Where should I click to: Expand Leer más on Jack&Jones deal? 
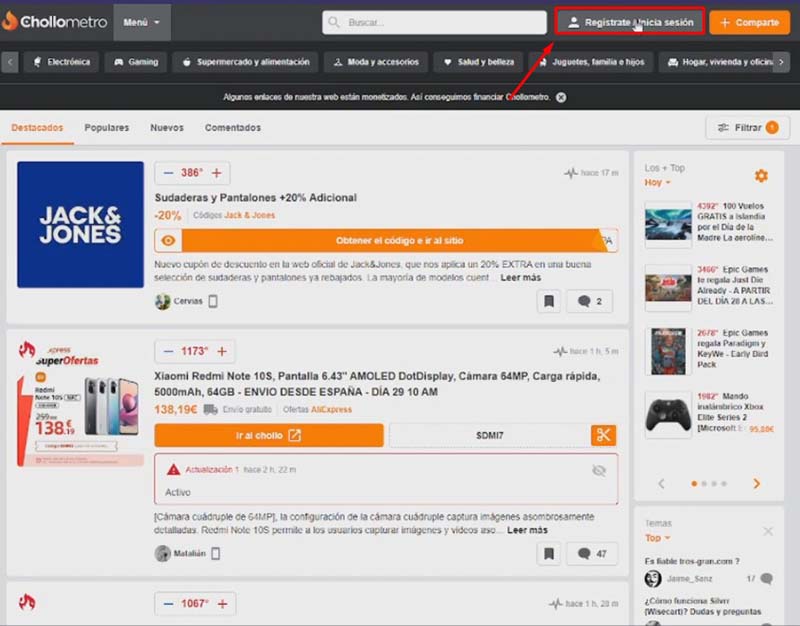[x=520, y=278]
